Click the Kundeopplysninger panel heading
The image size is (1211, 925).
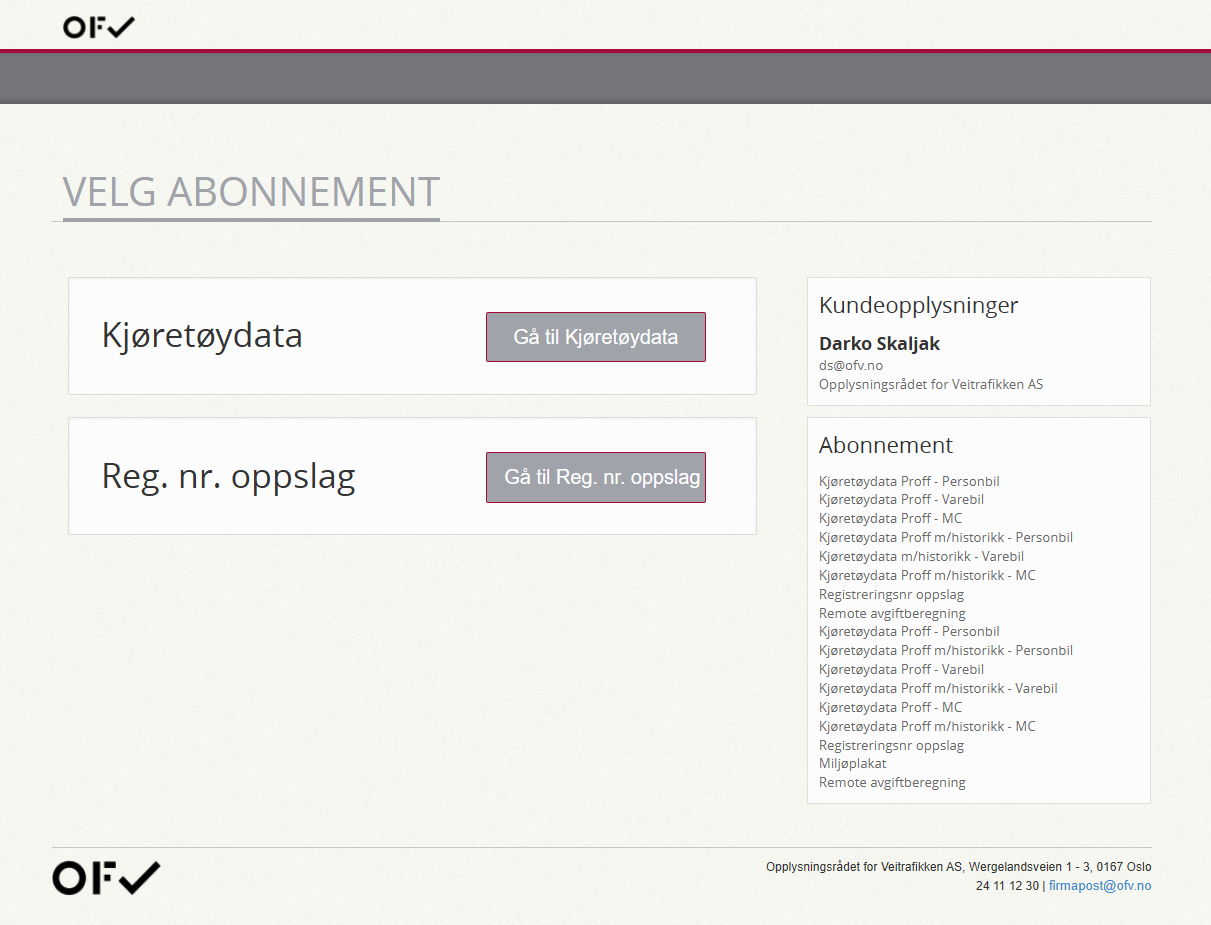coord(918,305)
